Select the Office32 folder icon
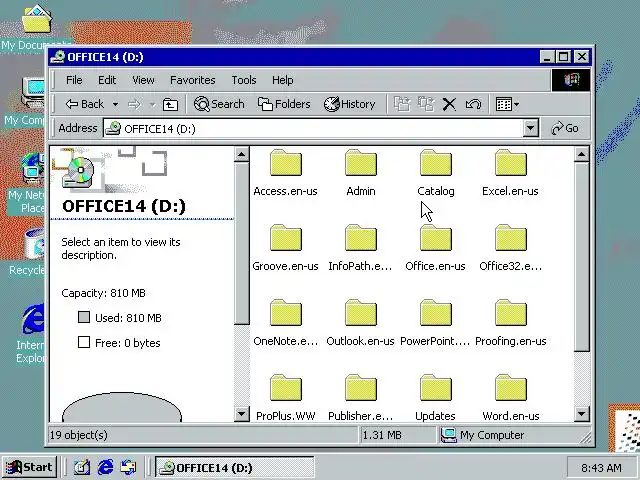Viewport: 640px width, 480px height. [511, 238]
